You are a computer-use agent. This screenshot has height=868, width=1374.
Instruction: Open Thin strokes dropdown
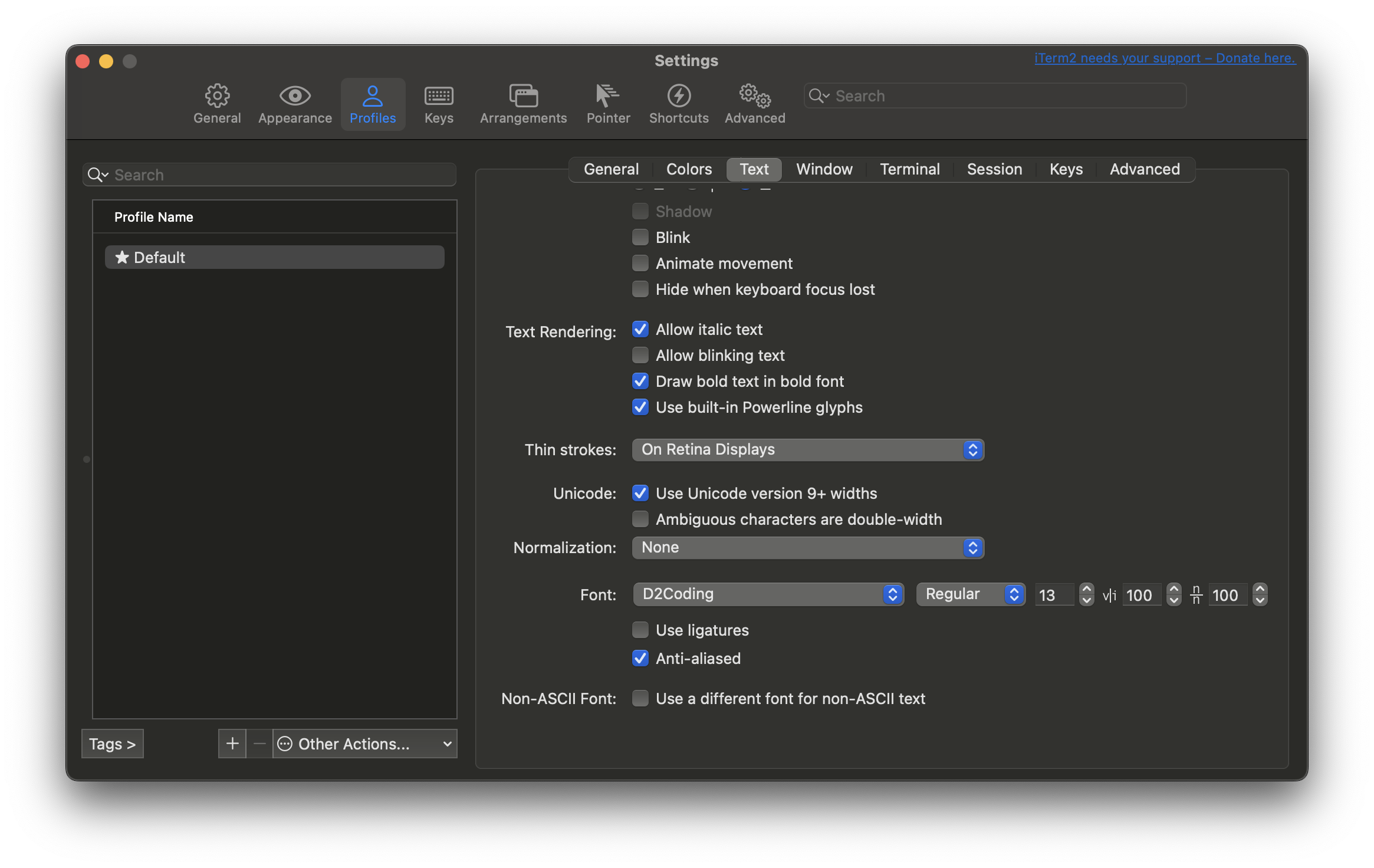807,450
